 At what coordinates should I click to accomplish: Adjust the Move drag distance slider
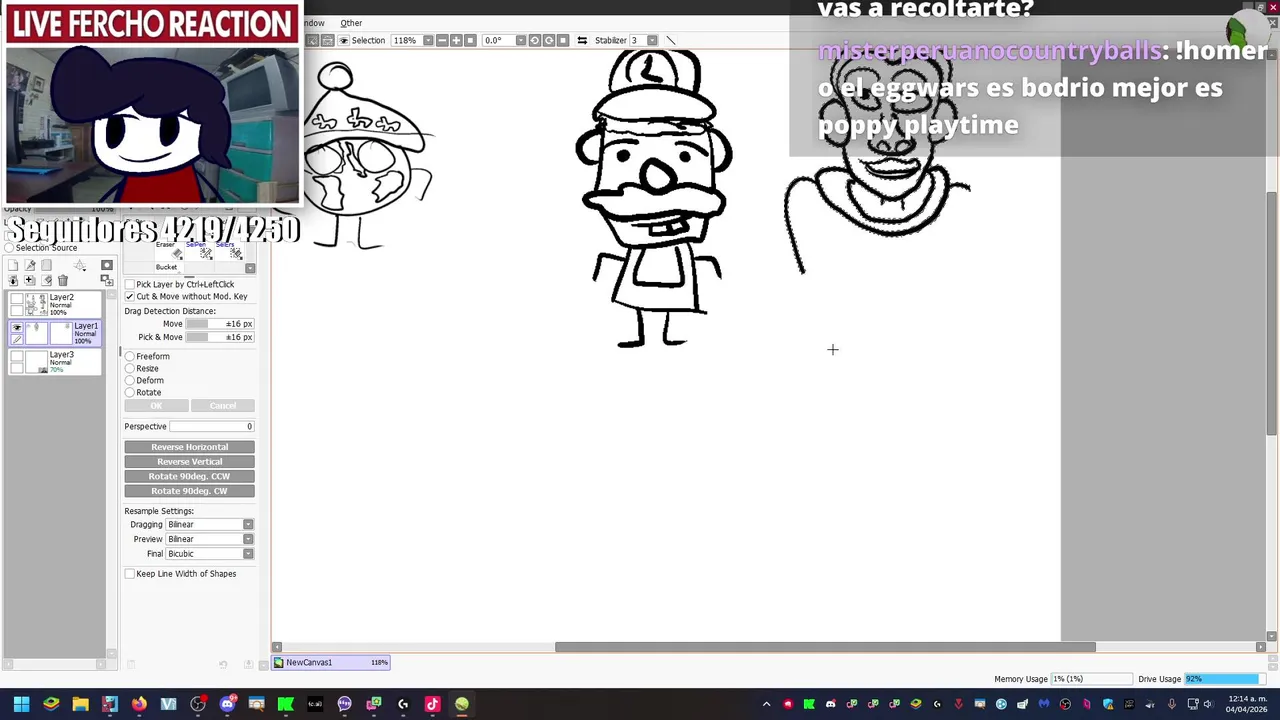pyautogui.click(x=220, y=324)
